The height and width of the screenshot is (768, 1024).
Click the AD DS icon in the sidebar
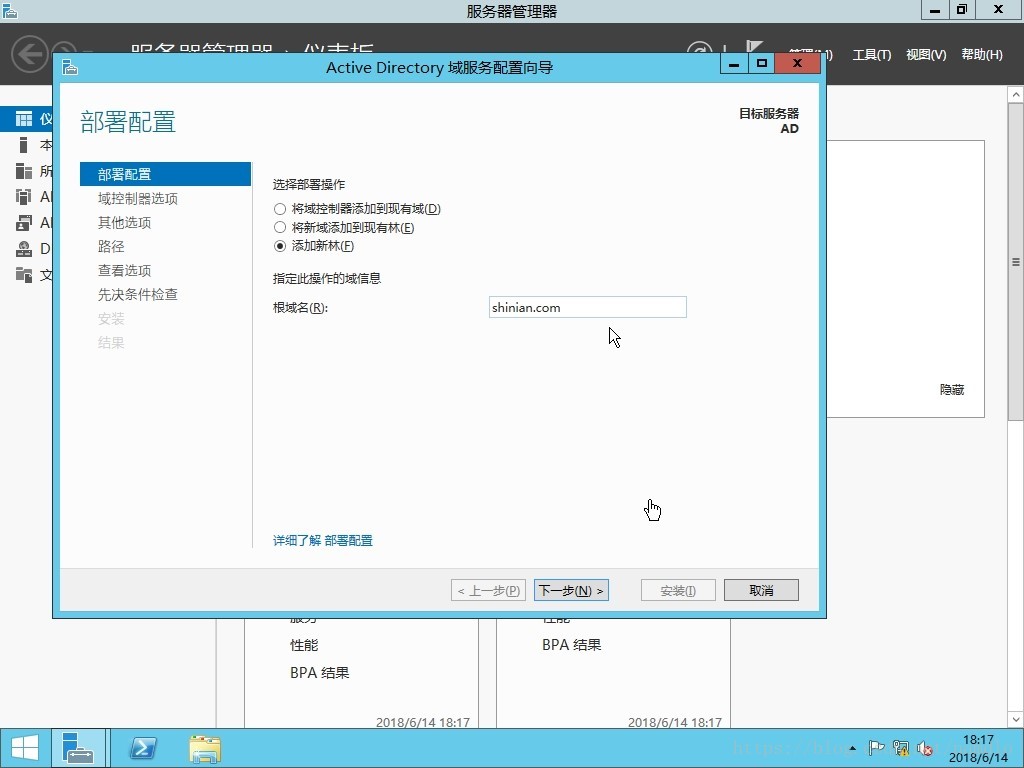pos(24,197)
